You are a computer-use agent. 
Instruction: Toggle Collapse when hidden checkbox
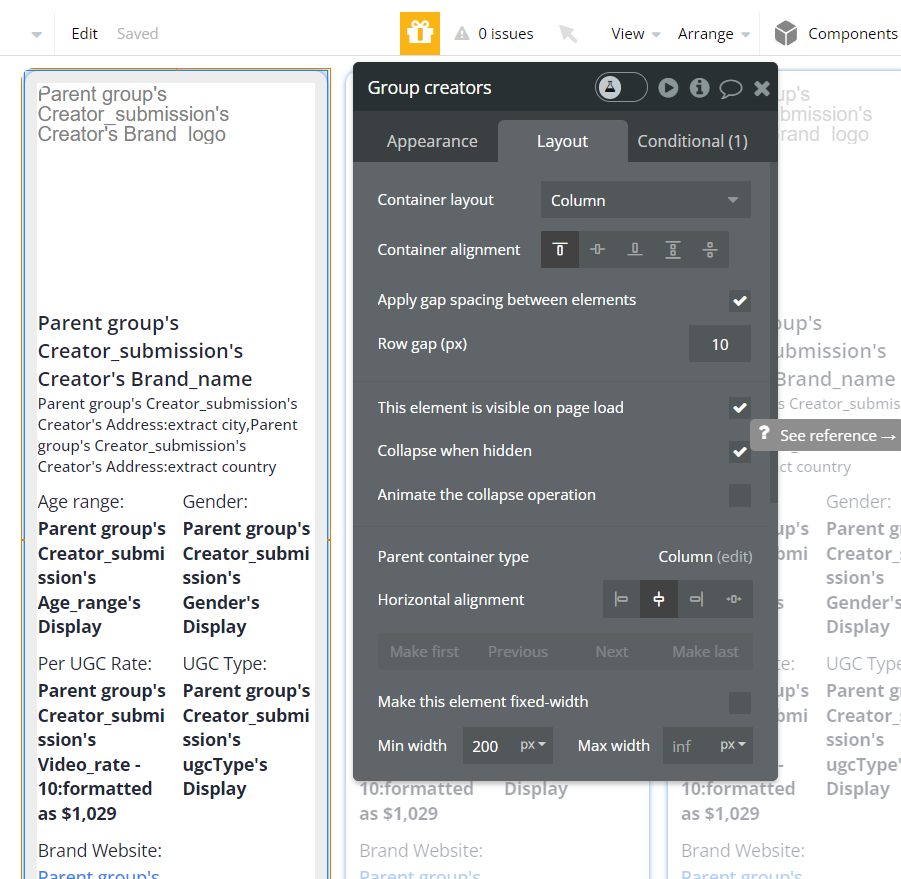click(x=740, y=452)
